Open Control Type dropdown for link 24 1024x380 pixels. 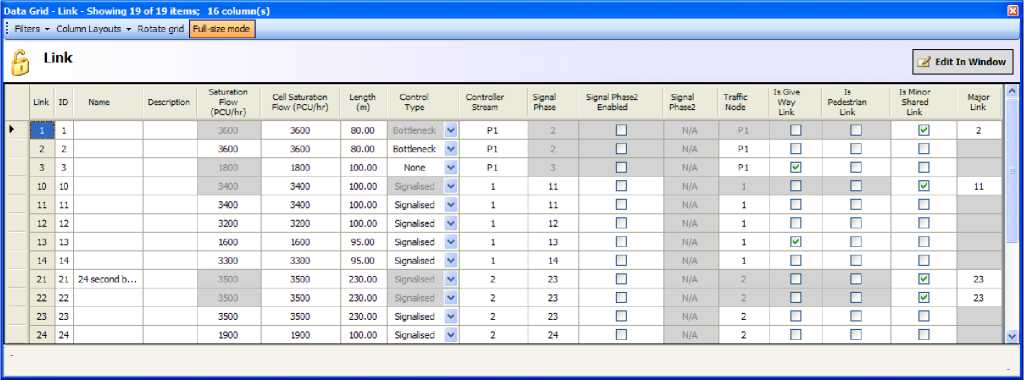click(x=450, y=335)
